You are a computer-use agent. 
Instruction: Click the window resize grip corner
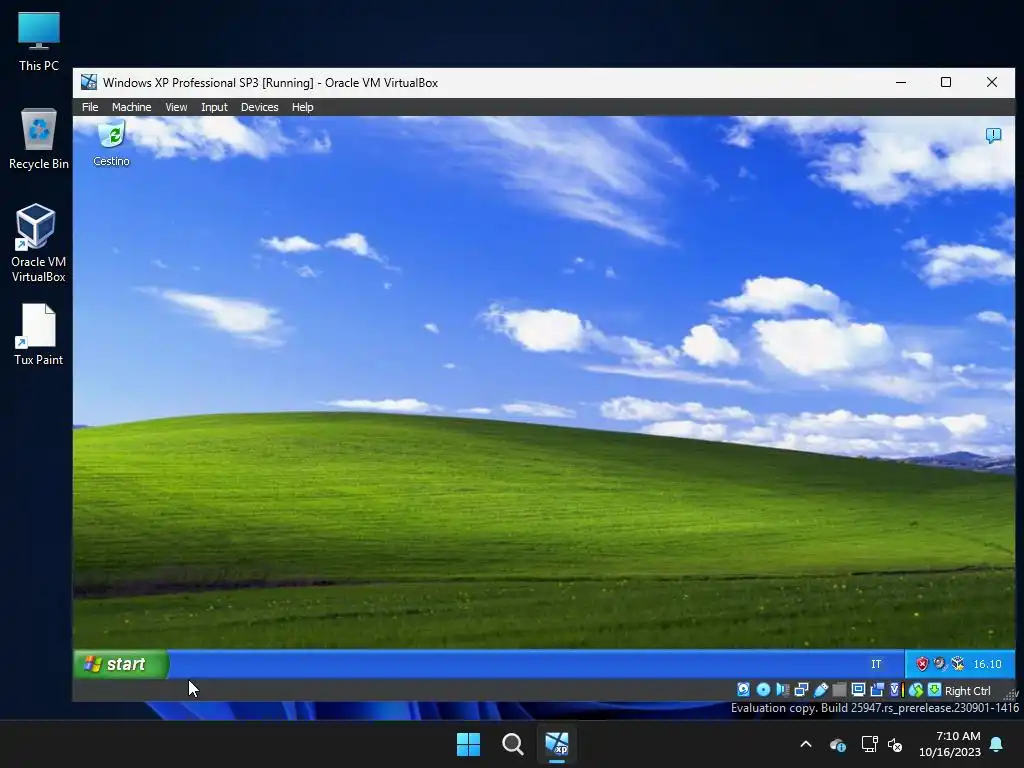pyautogui.click(x=1011, y=695)
